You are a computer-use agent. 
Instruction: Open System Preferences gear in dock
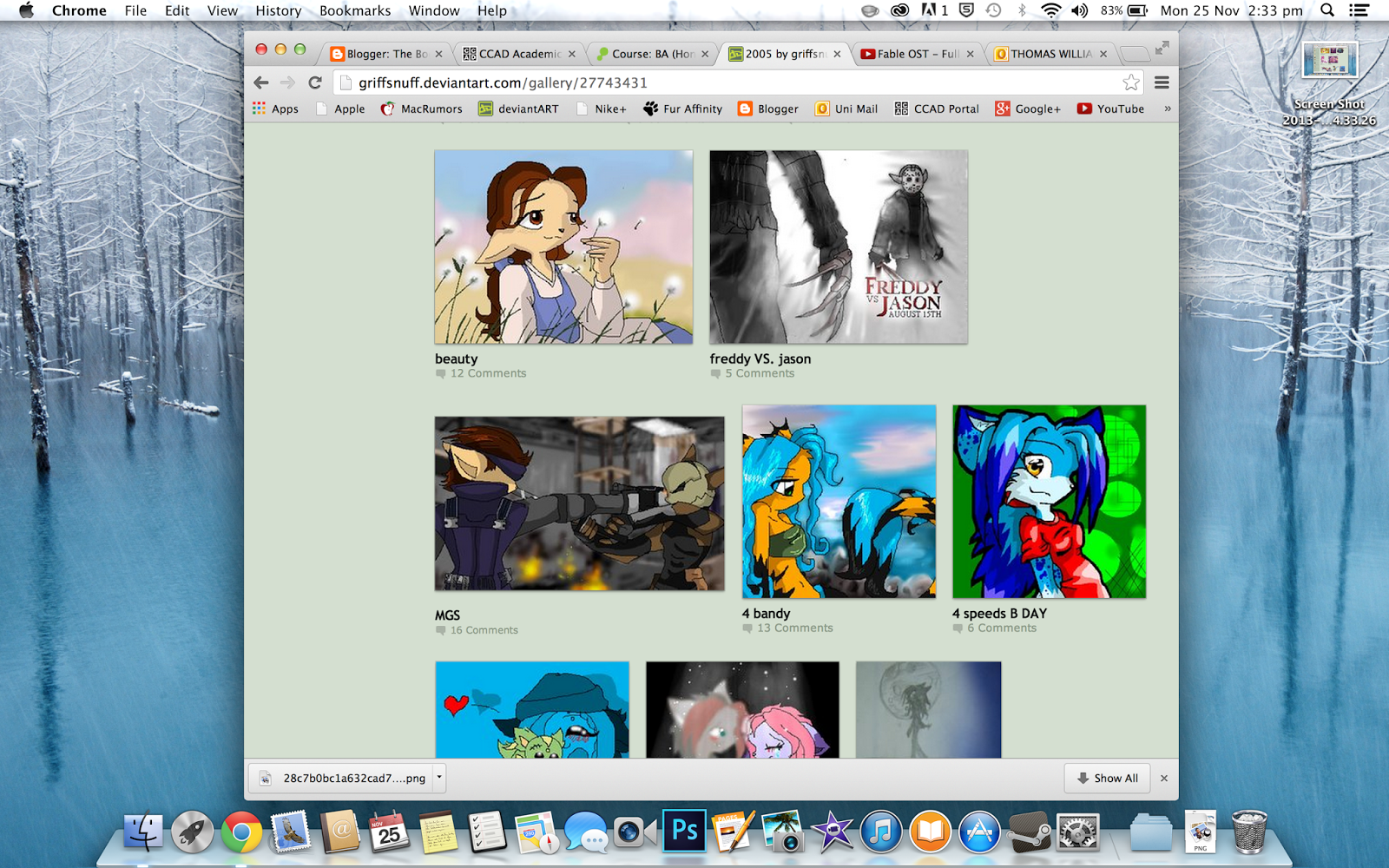[x=1077, y=832]
